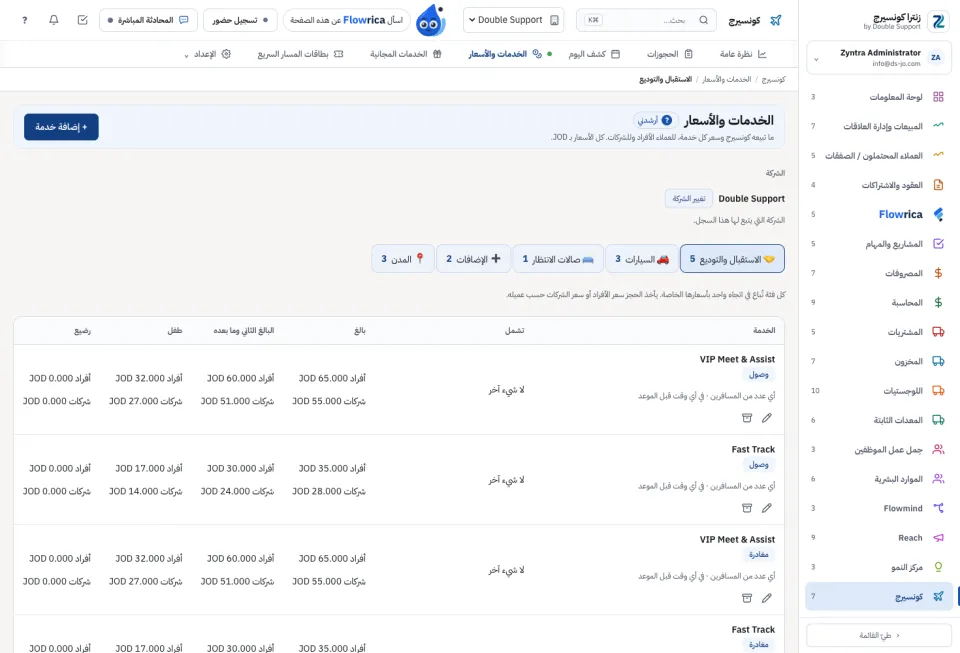Select the الاستقبال والتوديع category tab
The image size is (960, 653).
732,259
